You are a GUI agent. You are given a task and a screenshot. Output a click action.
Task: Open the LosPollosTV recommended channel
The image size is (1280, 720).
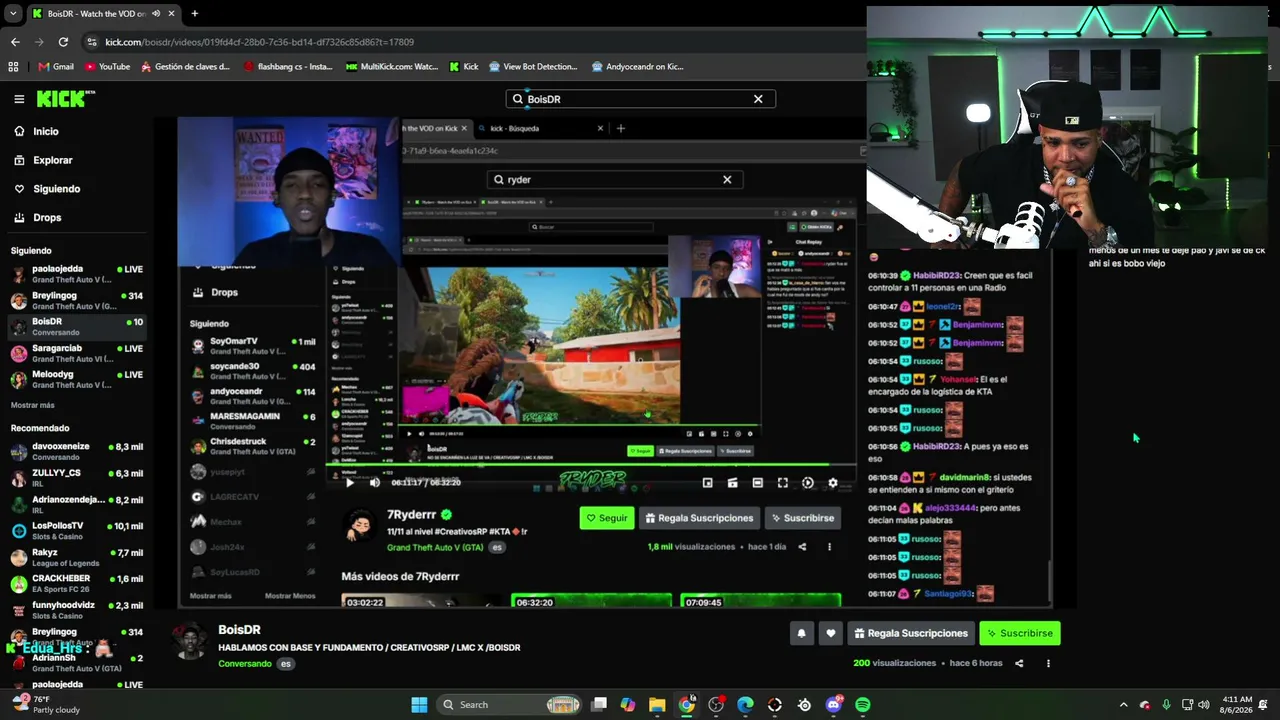click(76, 530)
